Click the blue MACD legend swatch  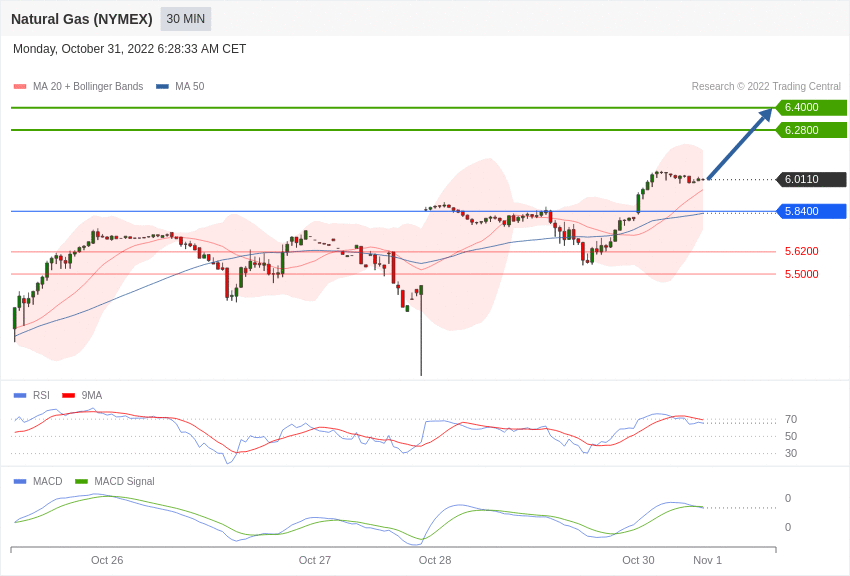[x=20, y=482]
